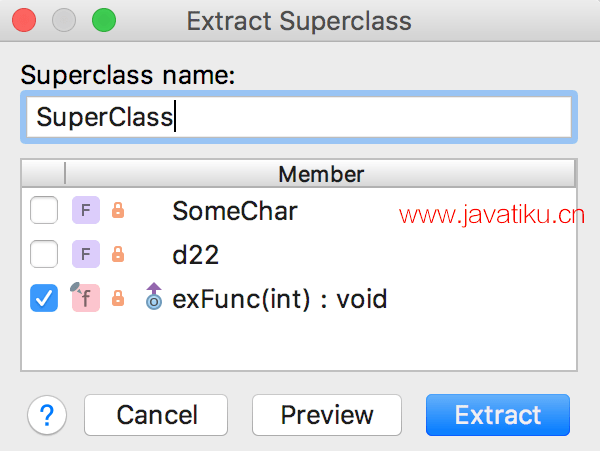Image resolution: width=600 pixels, height=451 pixels.
Task: Select the d22 member row
Action: 299,254
